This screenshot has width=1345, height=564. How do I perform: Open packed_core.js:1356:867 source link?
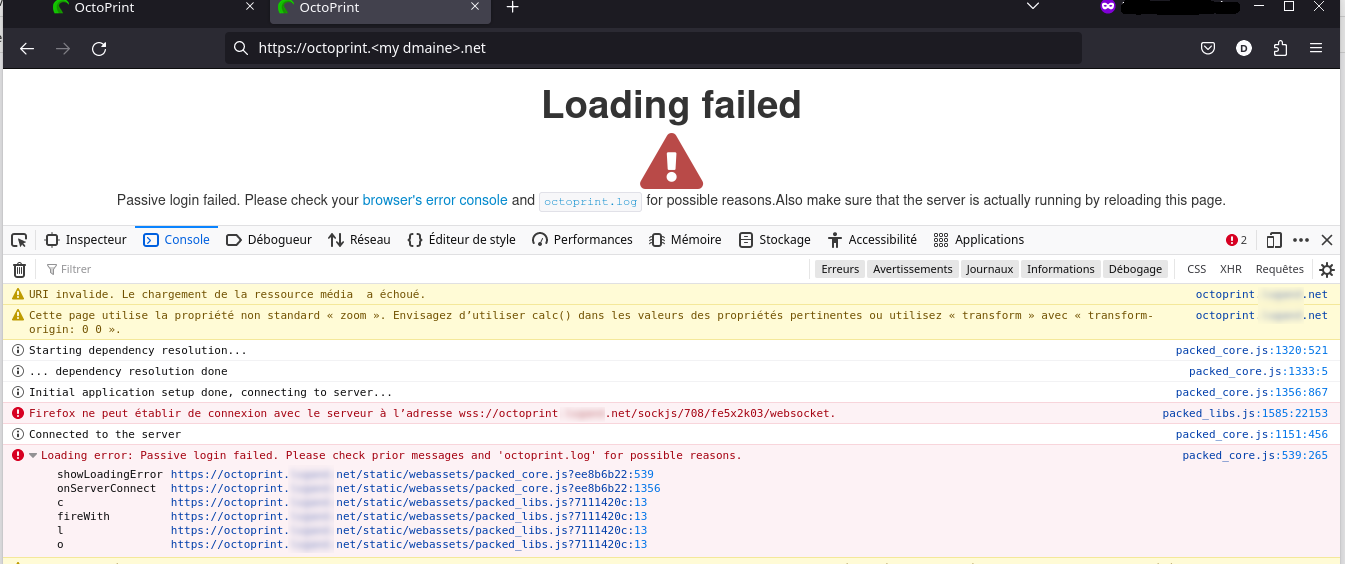coord(1251,393)
